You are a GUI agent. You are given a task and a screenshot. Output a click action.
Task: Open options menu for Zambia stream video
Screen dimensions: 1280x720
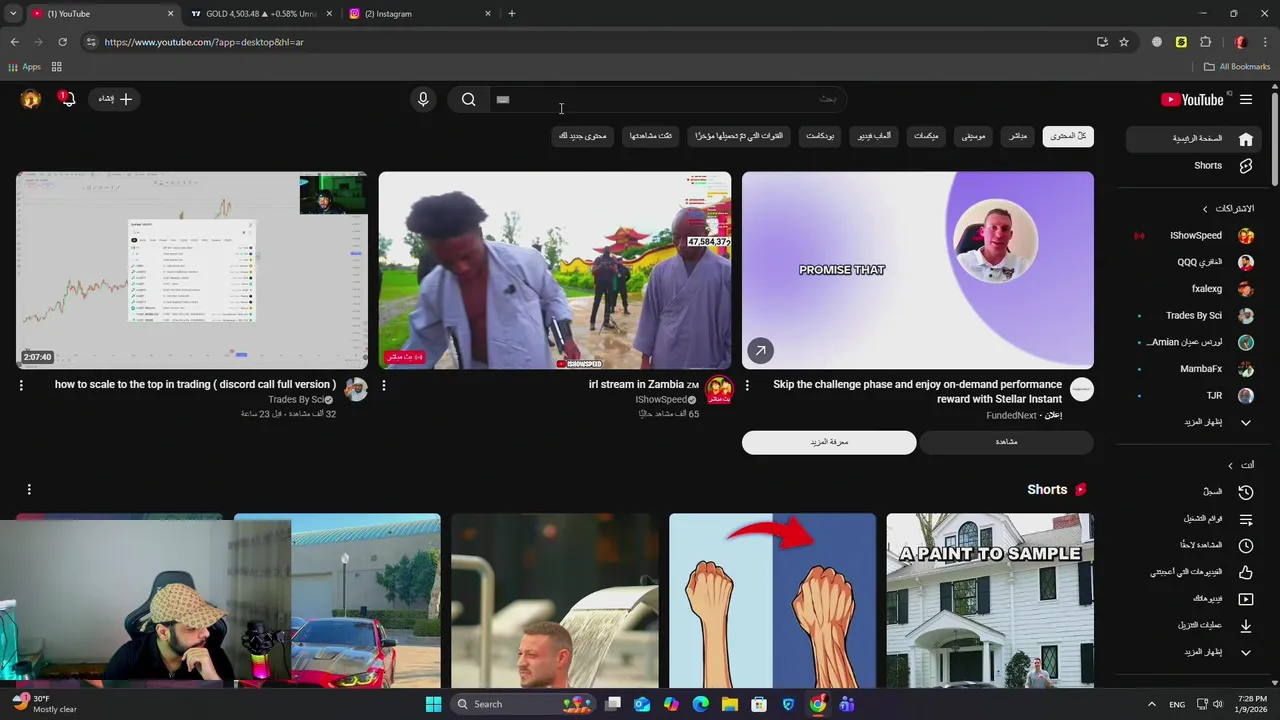click(x=383, y=385)
